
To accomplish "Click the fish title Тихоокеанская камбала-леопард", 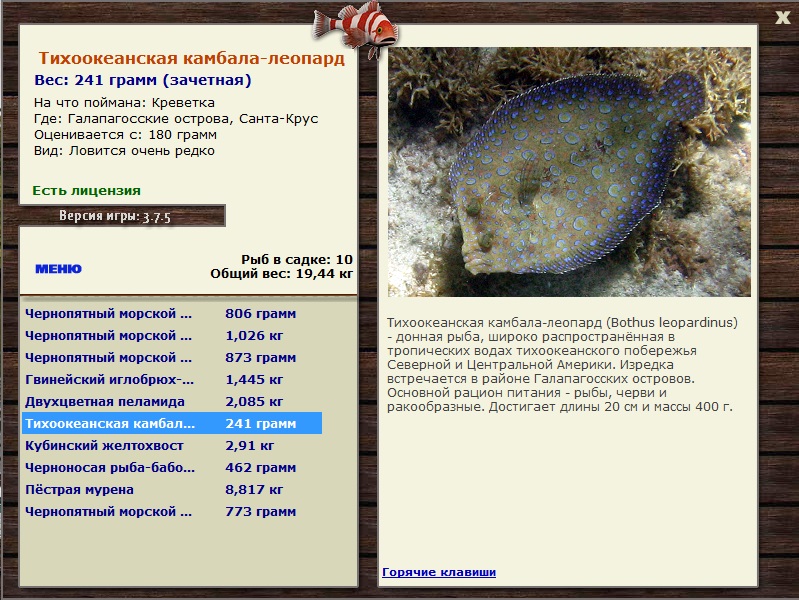I will 192,58.
